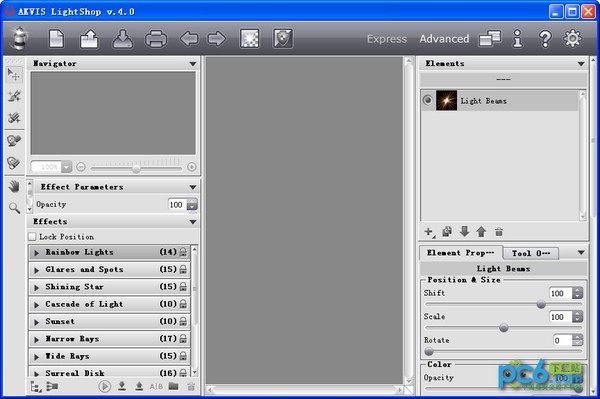The height and width of the screenshot is (399, 600).
Task: Open the program info icon
Action: pos(518,39)
